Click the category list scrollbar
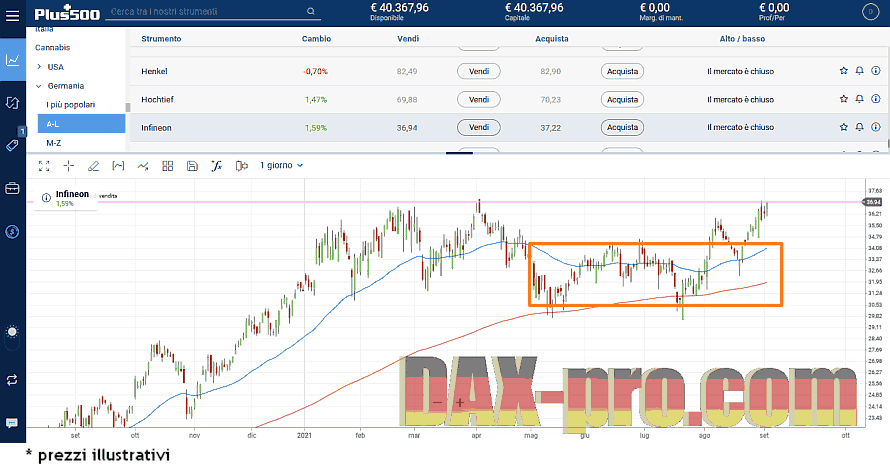The height and width of the screenshot is (465, 890). coord(128,107)
